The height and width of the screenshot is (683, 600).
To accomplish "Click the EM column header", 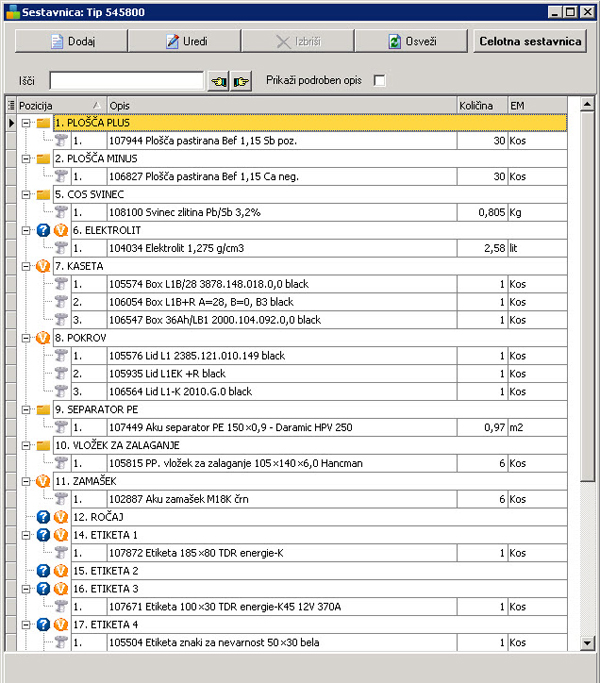I will click(x=538, y=105).
